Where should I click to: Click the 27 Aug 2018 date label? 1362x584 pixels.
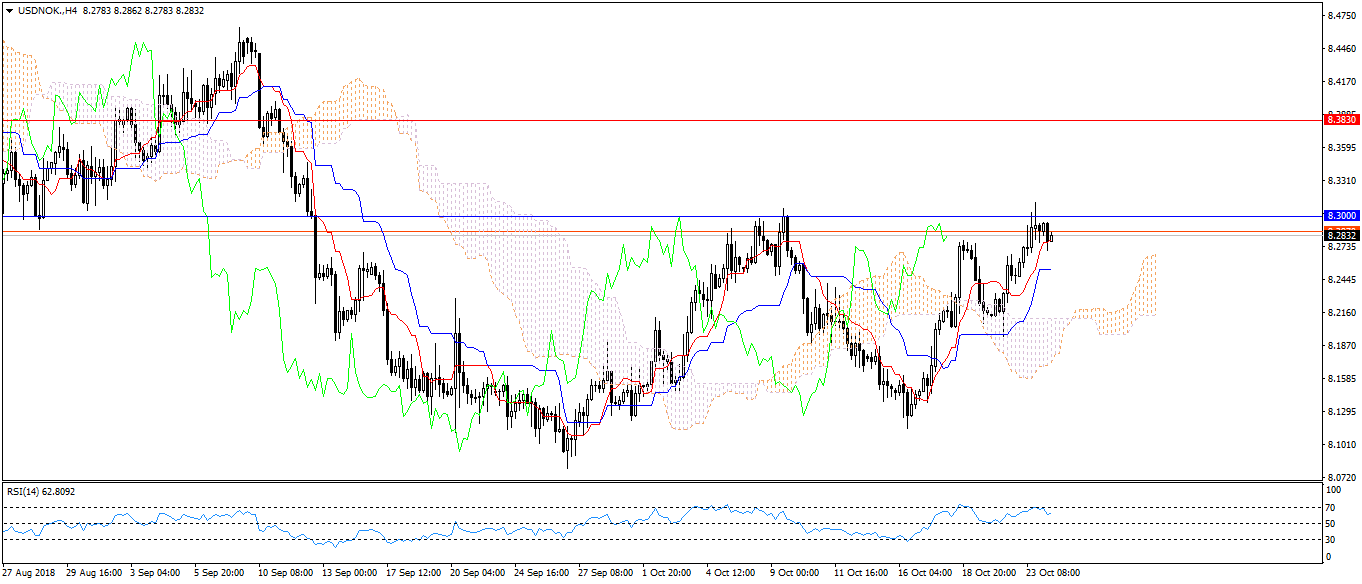coord(29,574)
